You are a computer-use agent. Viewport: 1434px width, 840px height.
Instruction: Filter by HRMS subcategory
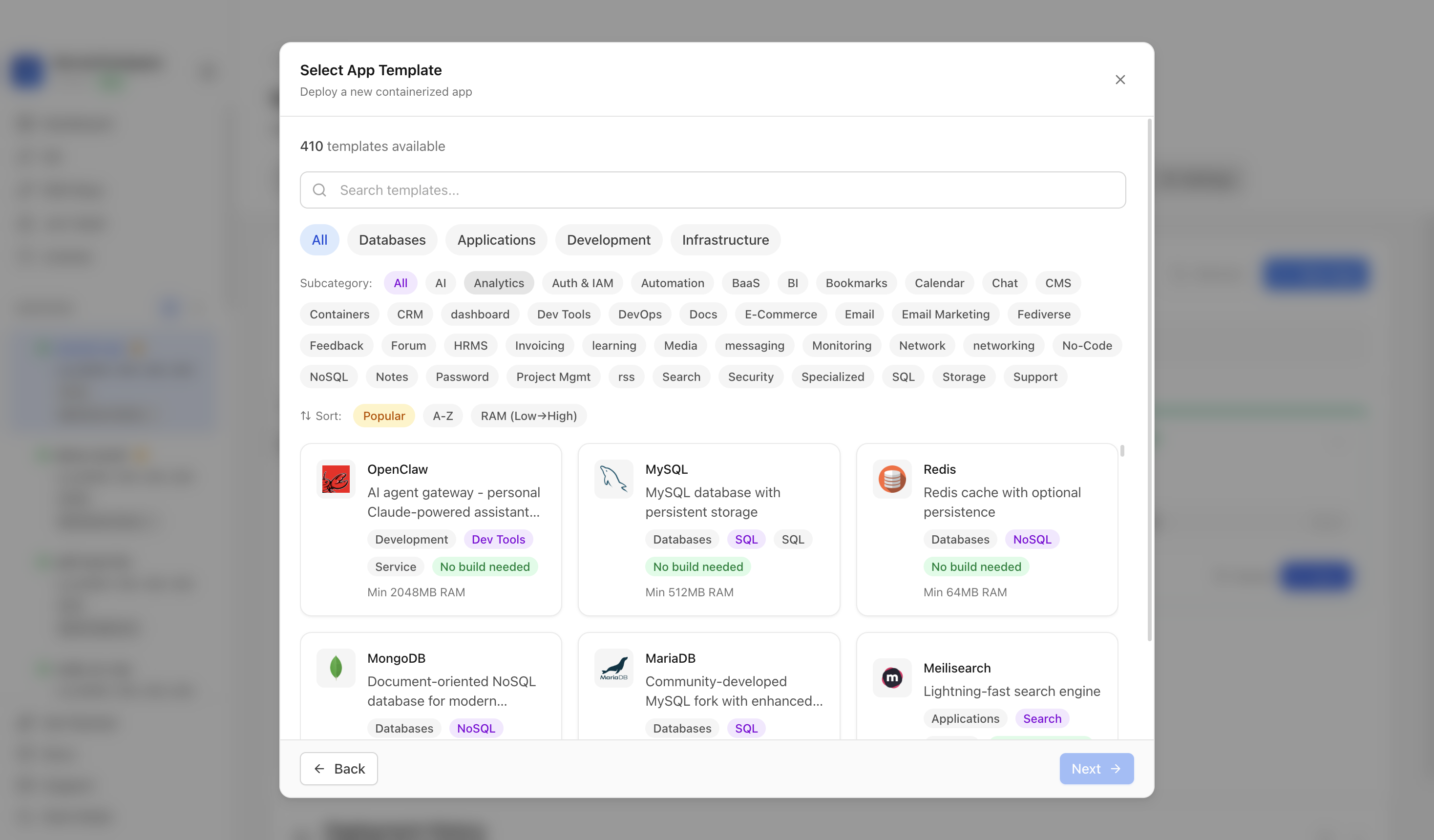470,345
